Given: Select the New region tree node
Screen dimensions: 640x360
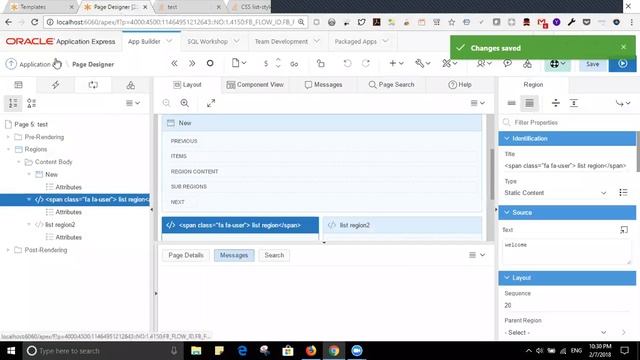Looking at the screenshot, I should [x=51, y=174].
